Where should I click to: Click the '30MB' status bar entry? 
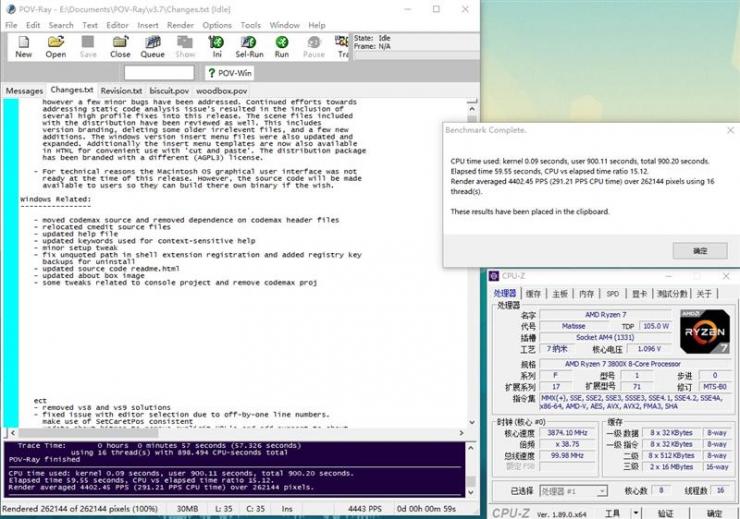pyautogui.click(x=187, y=509)
